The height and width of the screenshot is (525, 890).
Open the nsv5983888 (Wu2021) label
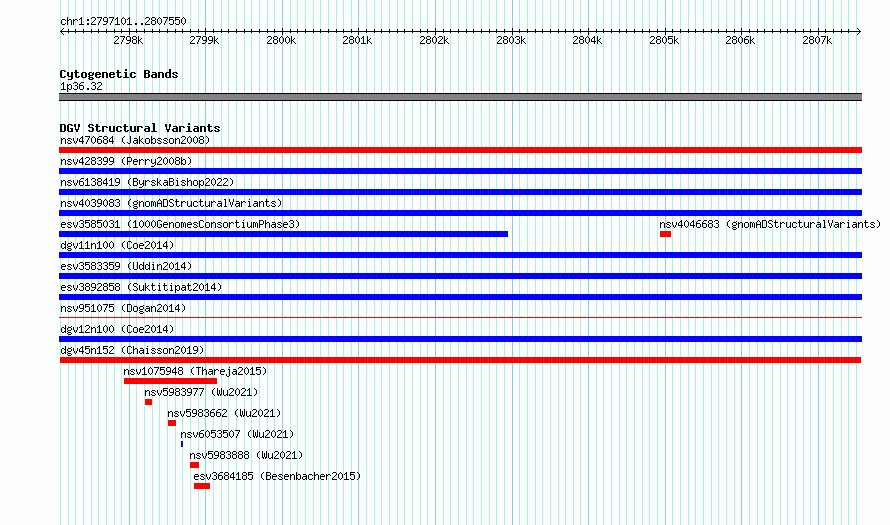(246, 455)
